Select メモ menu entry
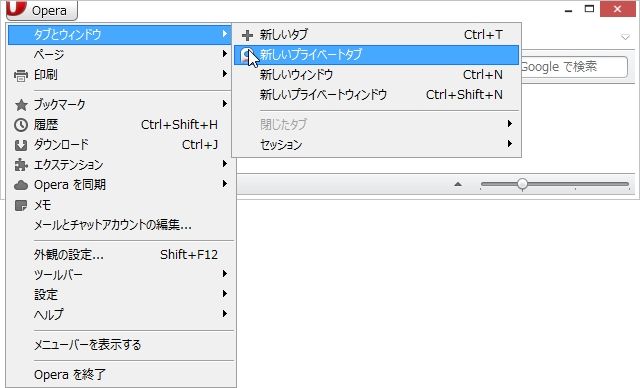640x388 pixels. 120,204
